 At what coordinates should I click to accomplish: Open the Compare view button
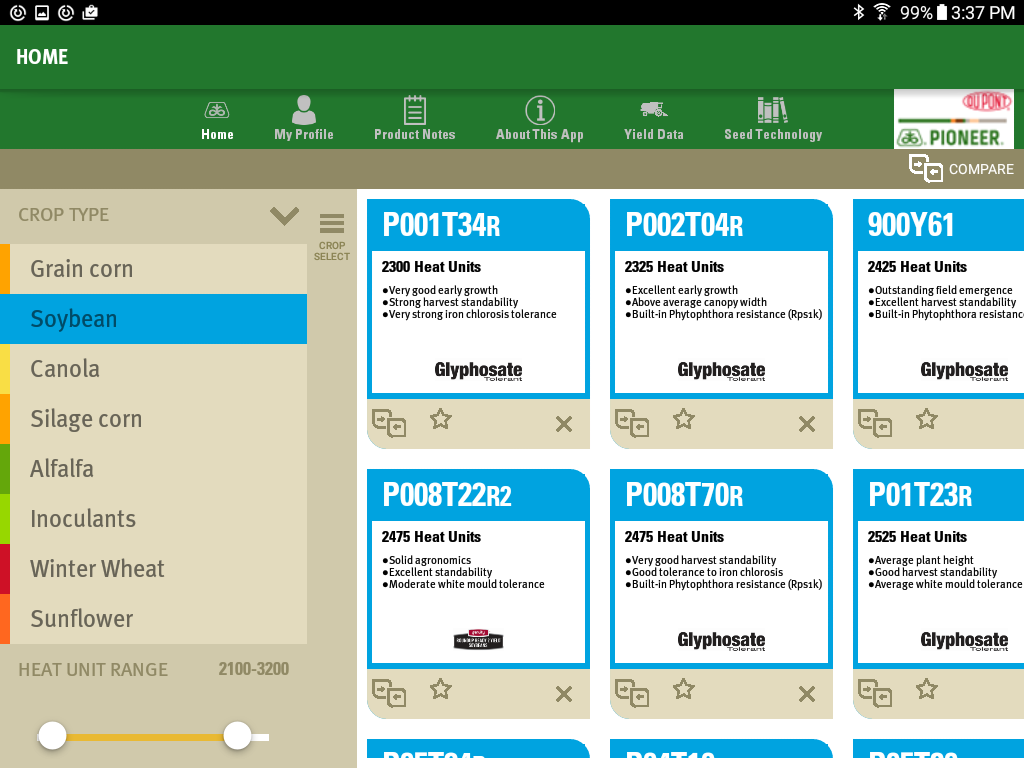961,168
